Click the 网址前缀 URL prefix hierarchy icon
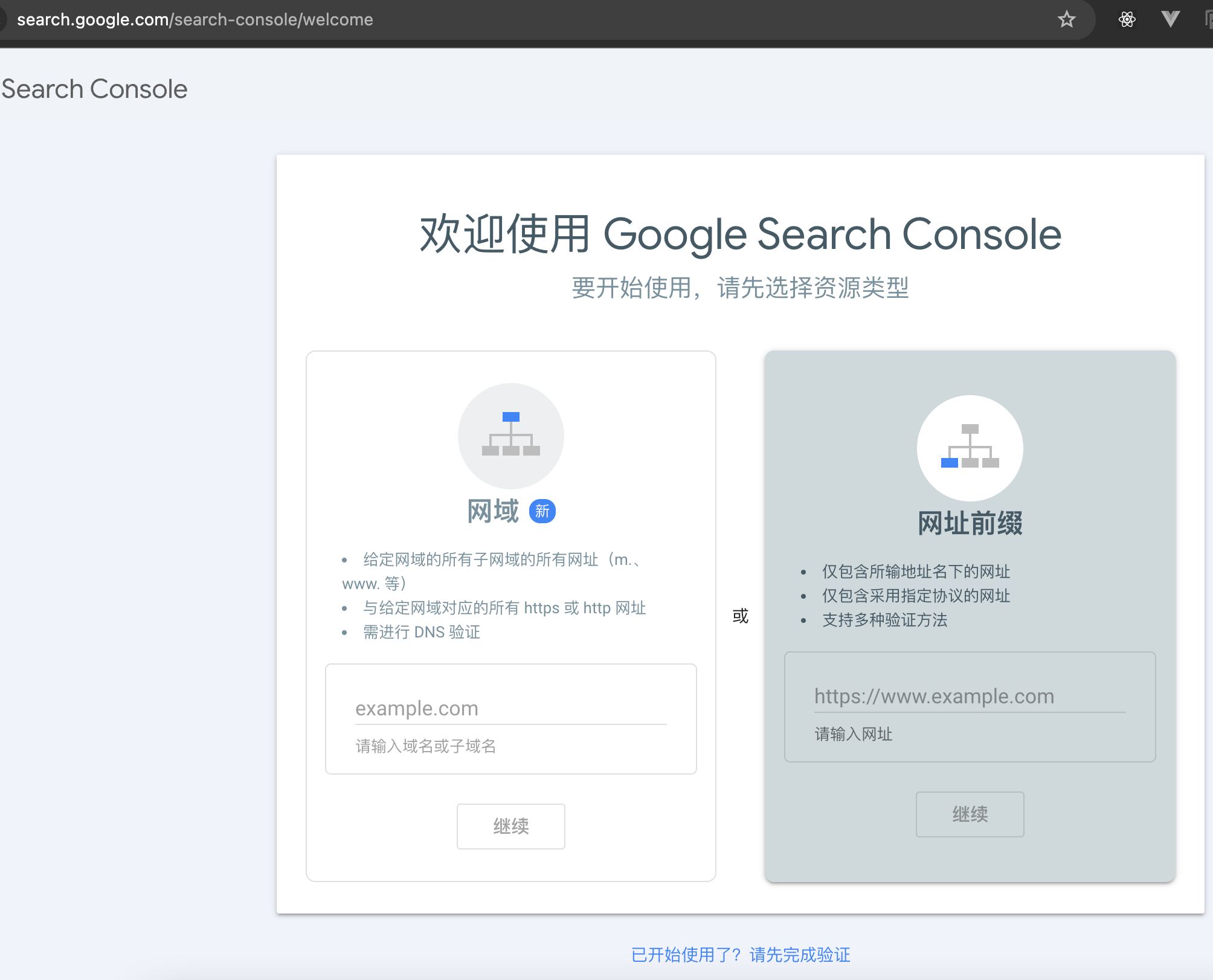Screen dimensions: 1213x980 [970, 448]
